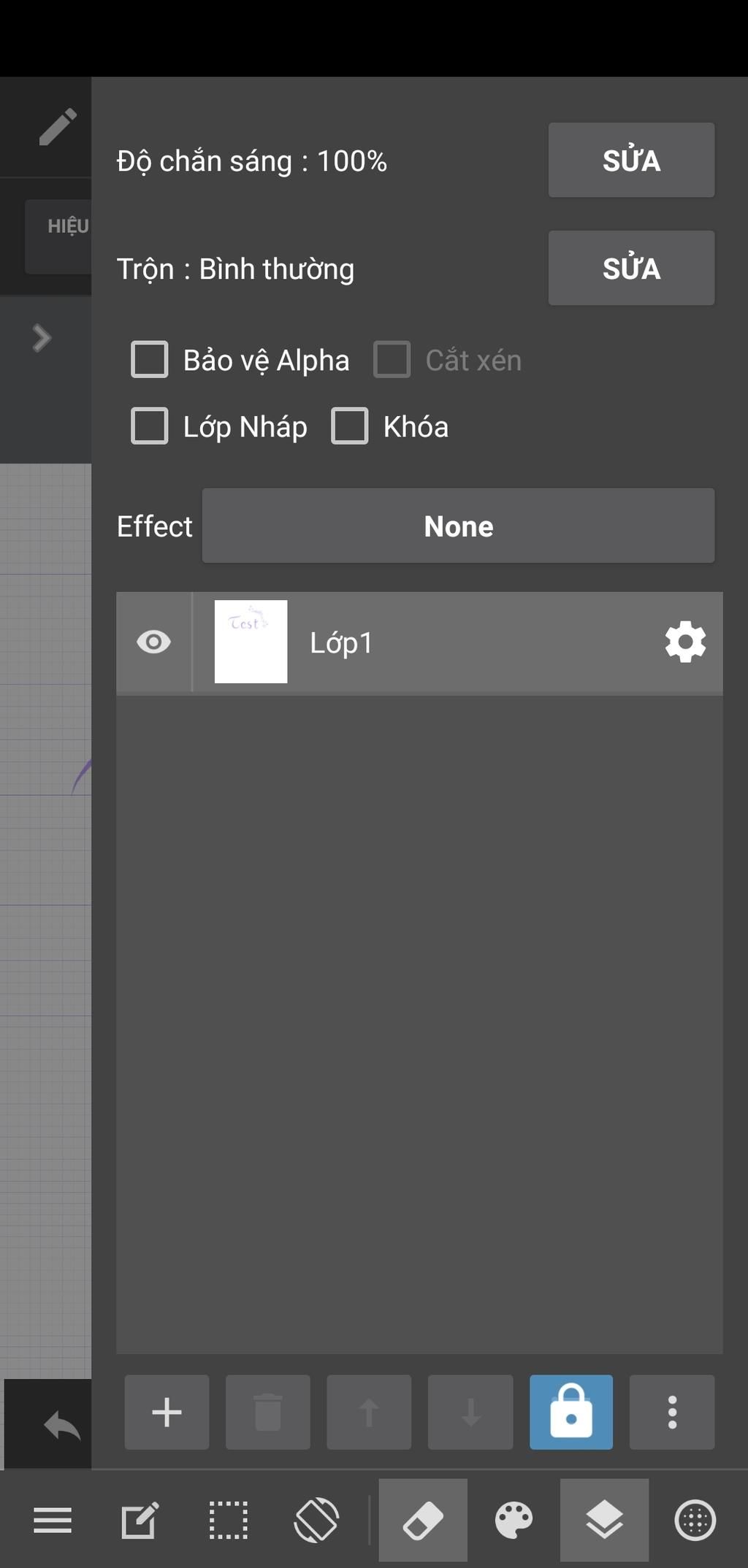The image size is (748, 1568).
Task: Close the layers panel via stack icon
Action: coord(604,1521)
